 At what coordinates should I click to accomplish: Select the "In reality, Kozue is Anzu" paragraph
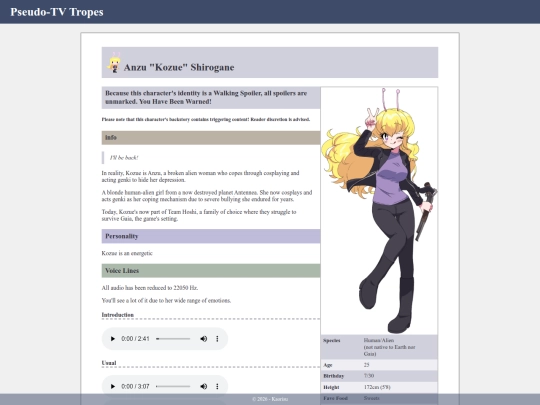pos(200,176)
